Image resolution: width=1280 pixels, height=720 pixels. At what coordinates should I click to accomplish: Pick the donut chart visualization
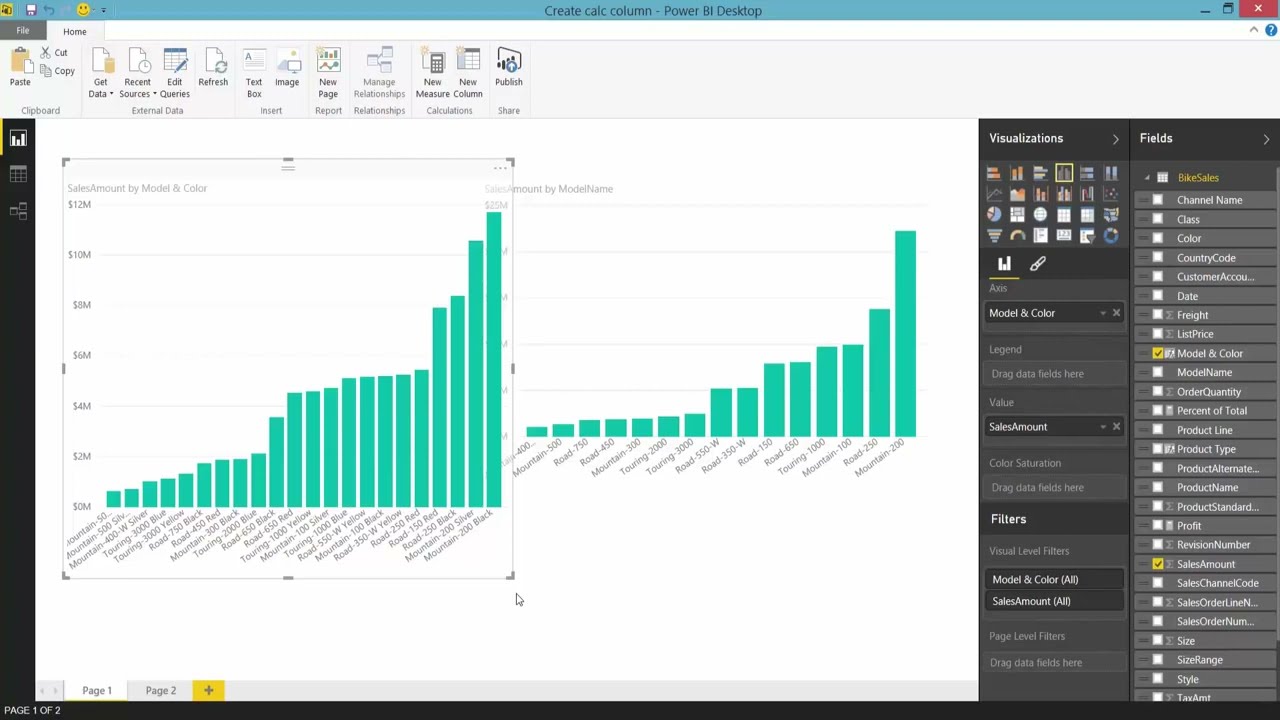[x=1111, y=236]
